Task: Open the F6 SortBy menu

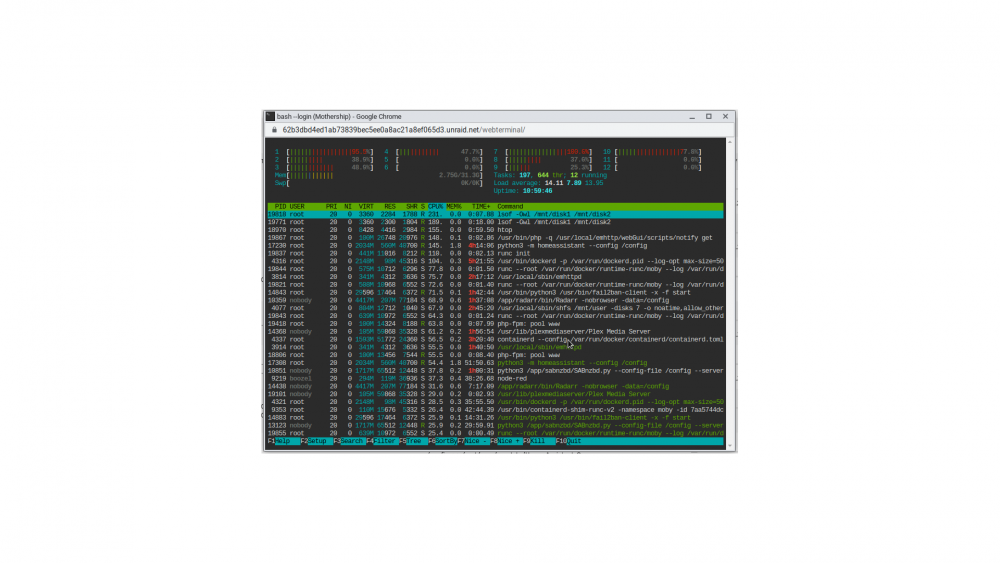Action: pos(443,441)
